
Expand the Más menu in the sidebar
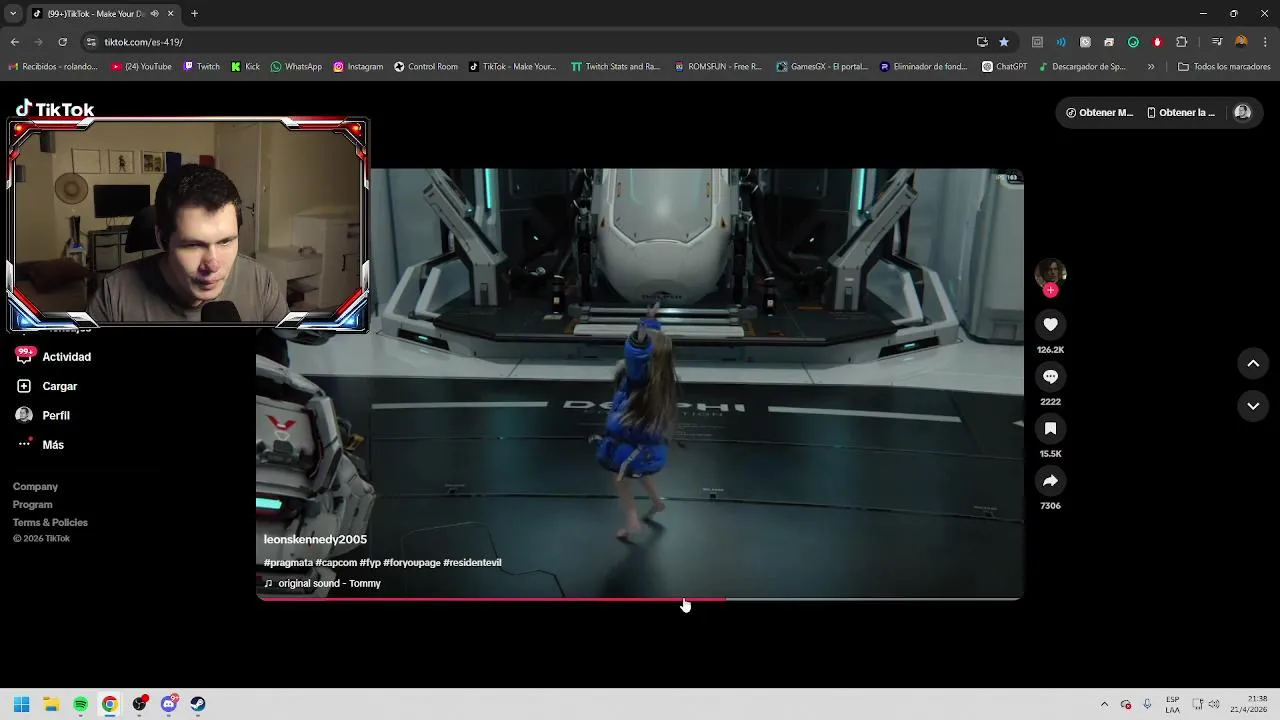[x=53, y=445]
